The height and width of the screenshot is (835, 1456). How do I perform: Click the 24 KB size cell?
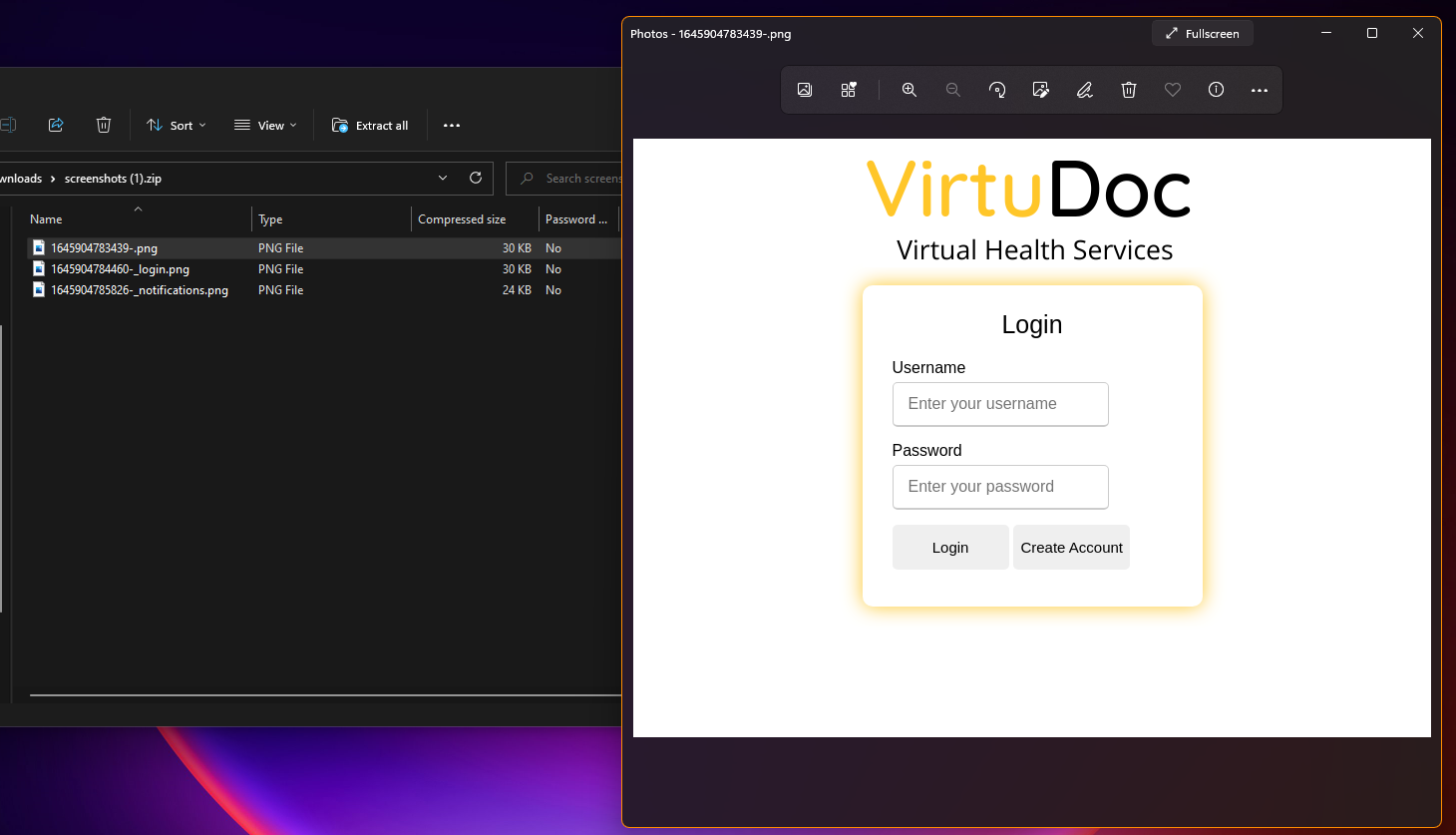tap(517, 290)
